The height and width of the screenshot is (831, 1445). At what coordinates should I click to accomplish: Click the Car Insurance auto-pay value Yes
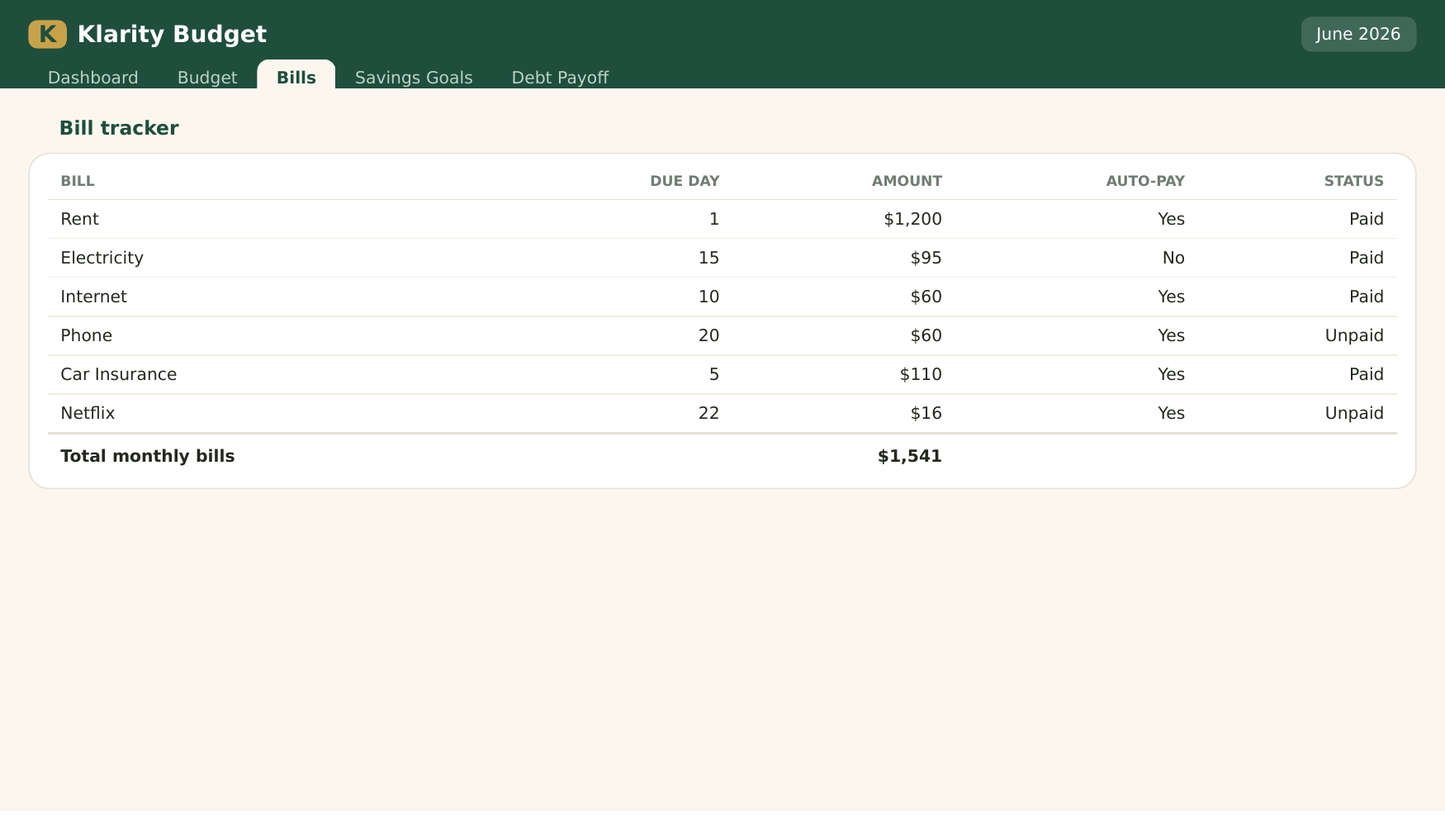(1171, 374)
